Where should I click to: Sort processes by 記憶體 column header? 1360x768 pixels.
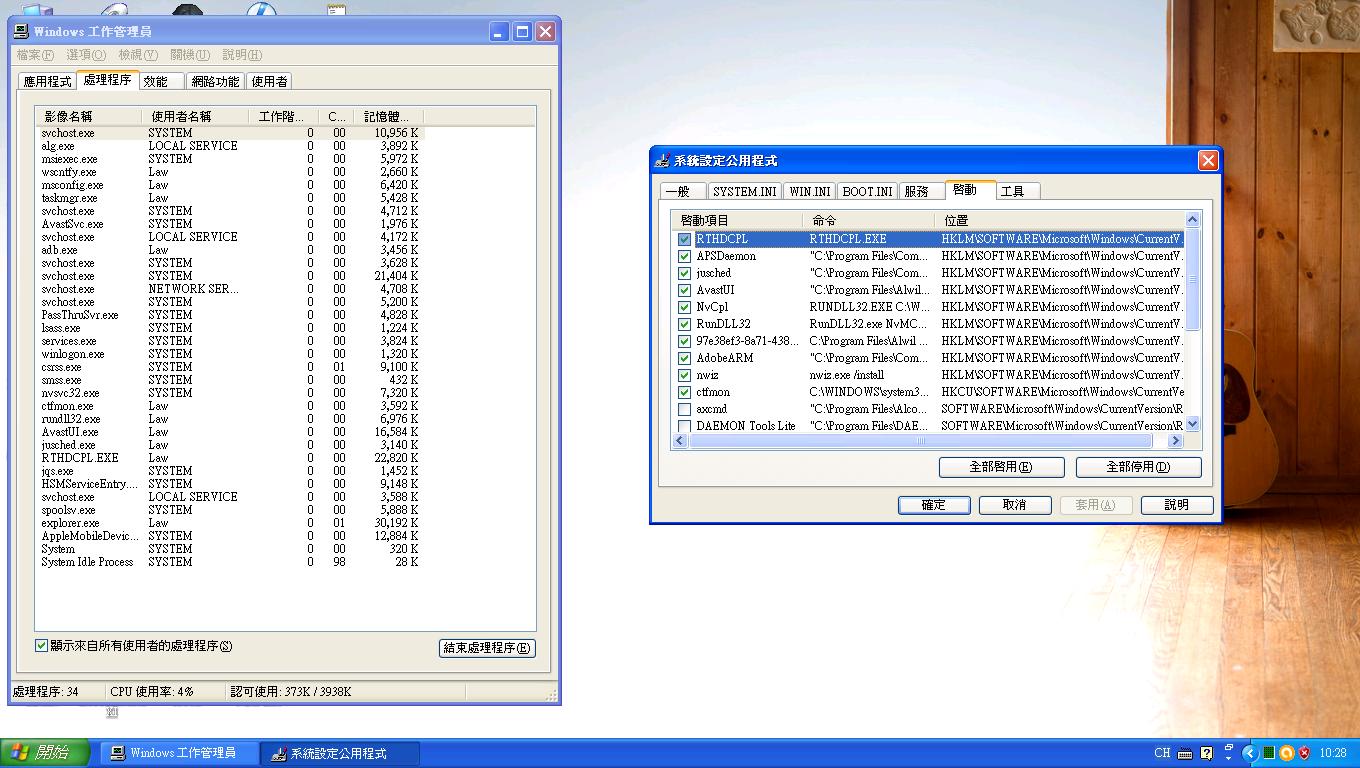[389, 117]
